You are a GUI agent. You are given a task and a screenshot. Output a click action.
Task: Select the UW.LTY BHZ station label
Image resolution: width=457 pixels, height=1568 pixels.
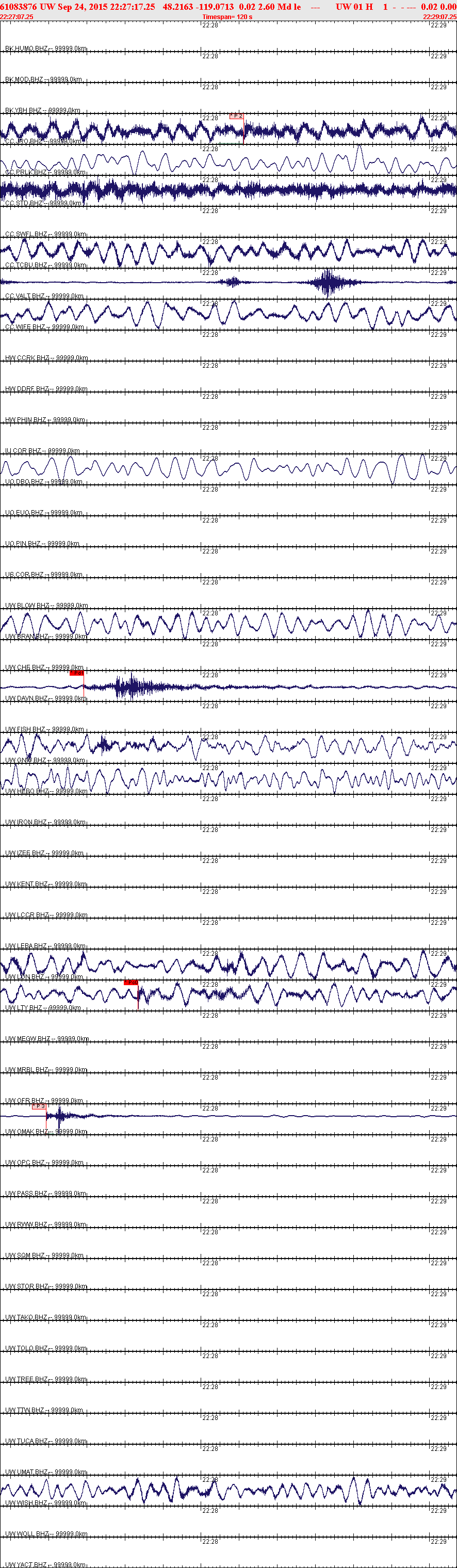point(43,1008)
